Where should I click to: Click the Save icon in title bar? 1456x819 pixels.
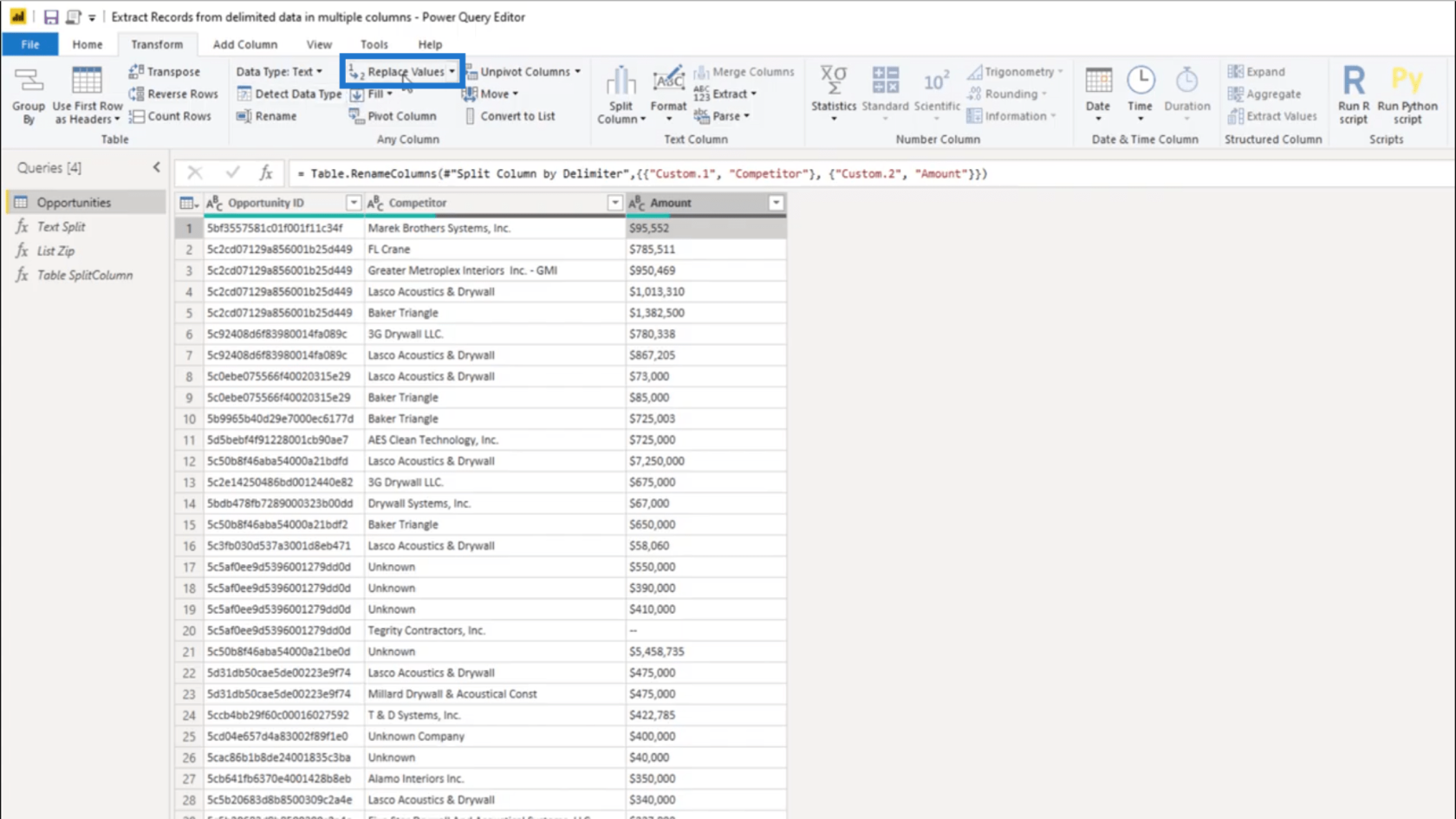[x=51, y=16]
